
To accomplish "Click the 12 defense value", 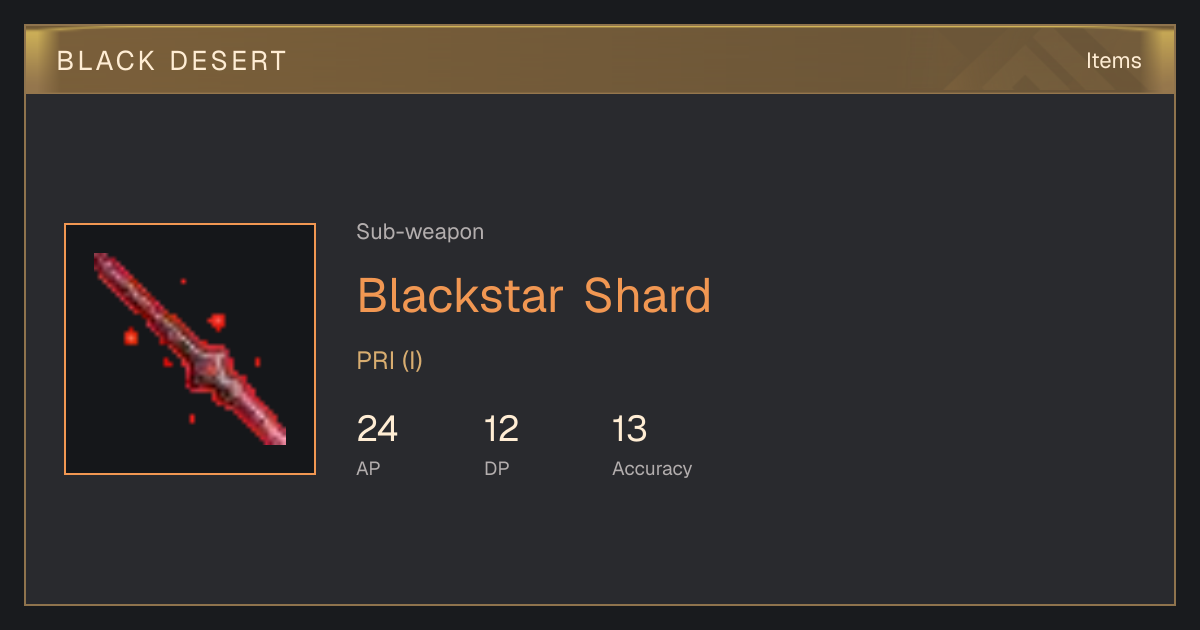I will 501,429.
